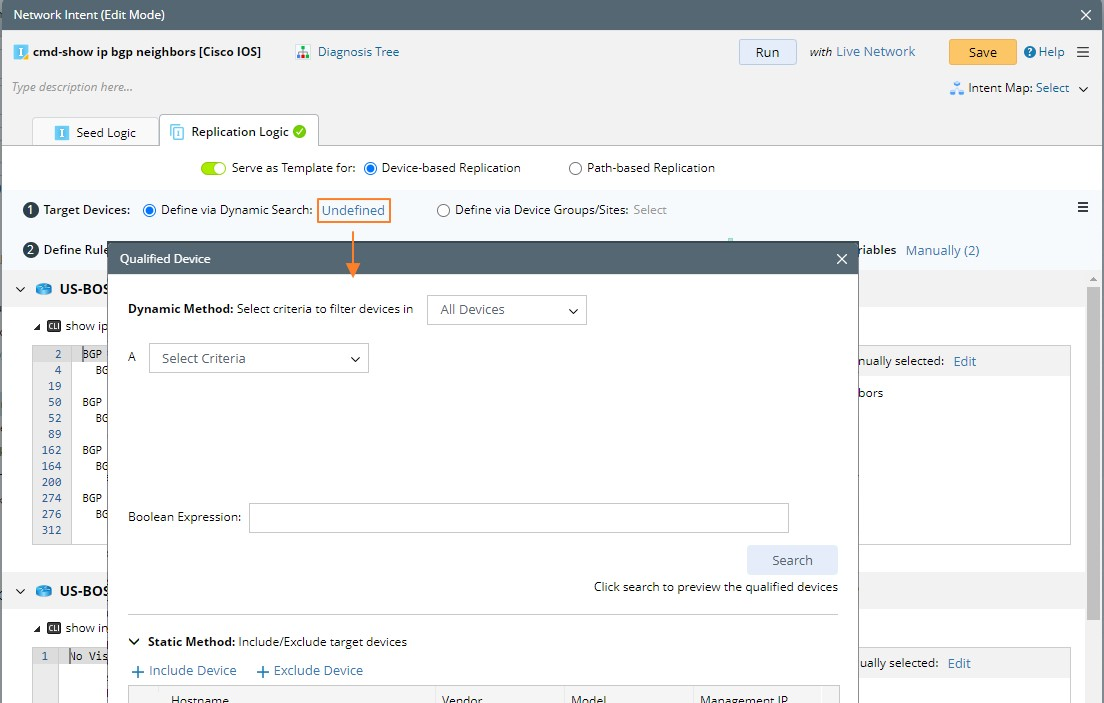This screenshot has height=703, width=1104.
Task: Click the Undefined dynamic search link
Action: [x=353, y=211]
